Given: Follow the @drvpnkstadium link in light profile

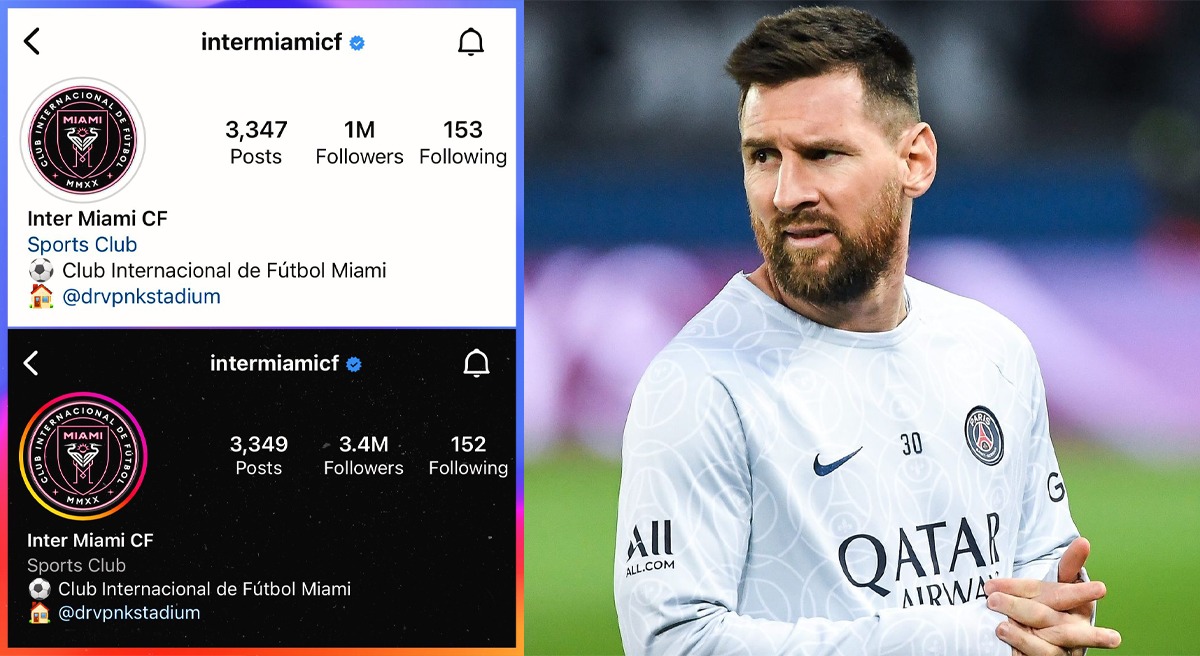Looking at the screenshot, I should pos(141,297).
